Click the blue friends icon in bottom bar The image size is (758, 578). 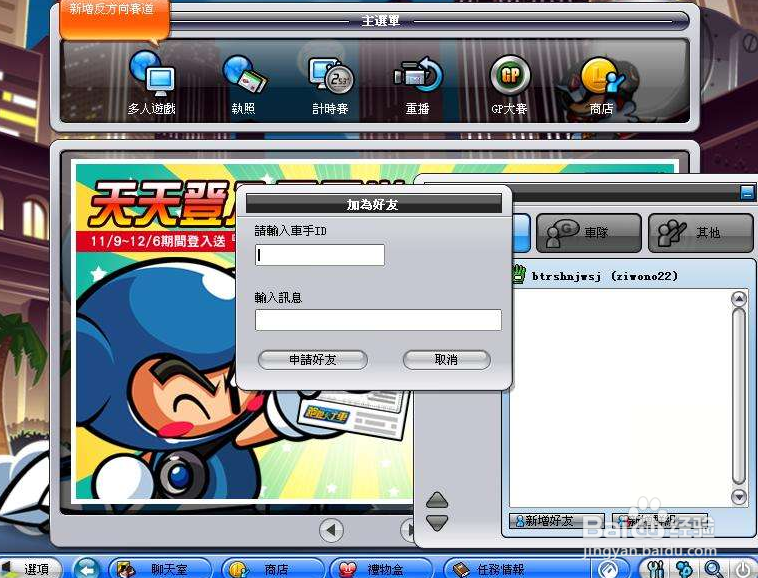click(684, 569)
